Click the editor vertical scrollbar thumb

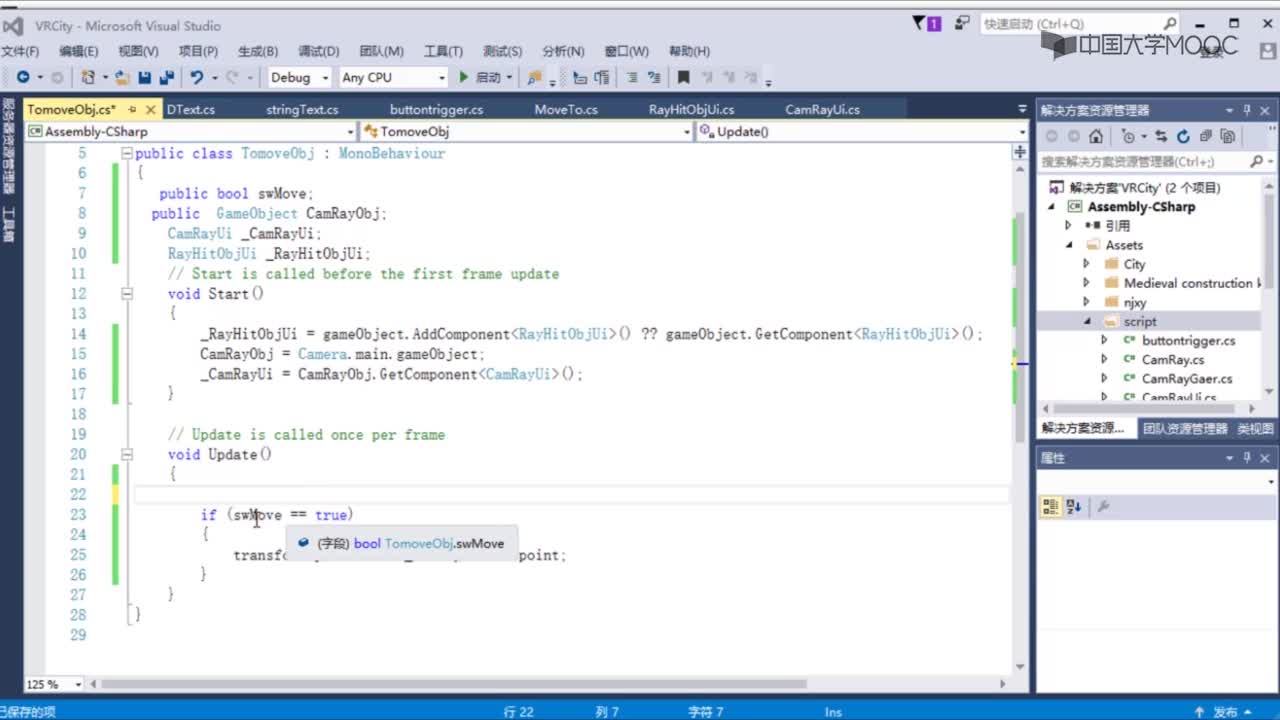1020,326
